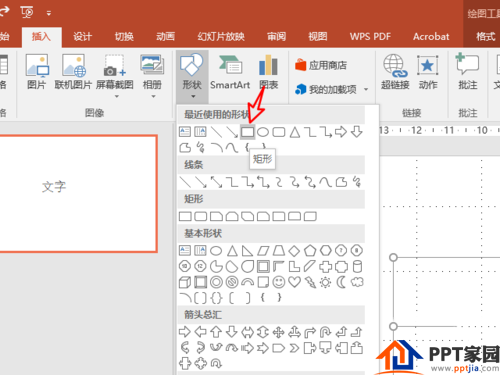The width and height of the screenshot is (500, 375).
Task: Open the shapes (形状) dropdown
Action: pyautogui.click(x=192, y=77)
